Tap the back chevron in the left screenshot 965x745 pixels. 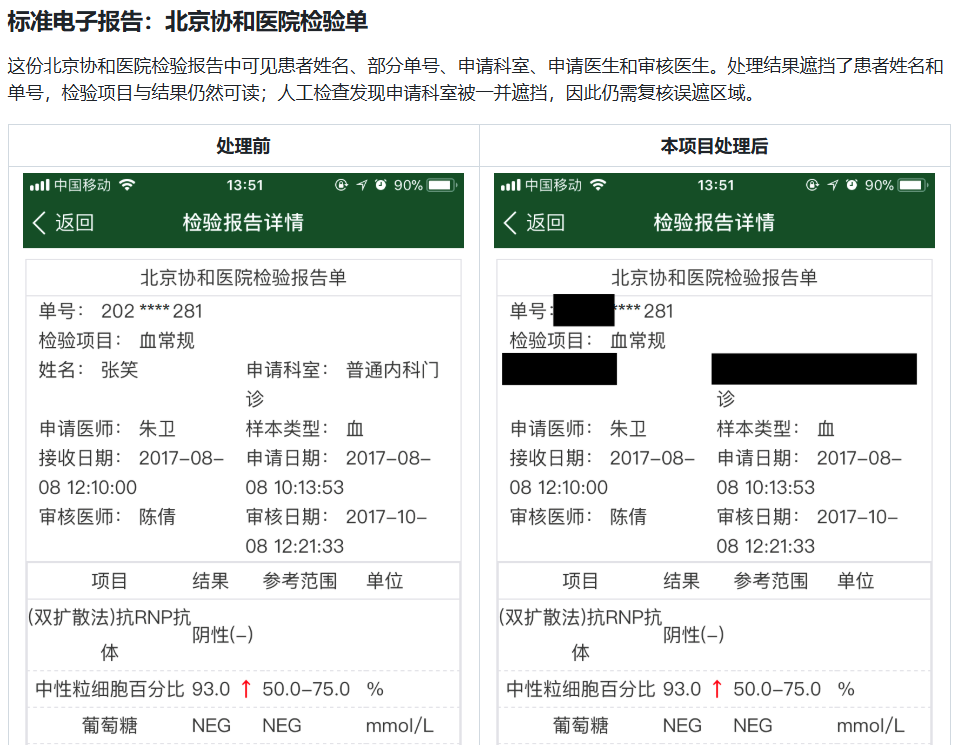(x=39, y=223)
